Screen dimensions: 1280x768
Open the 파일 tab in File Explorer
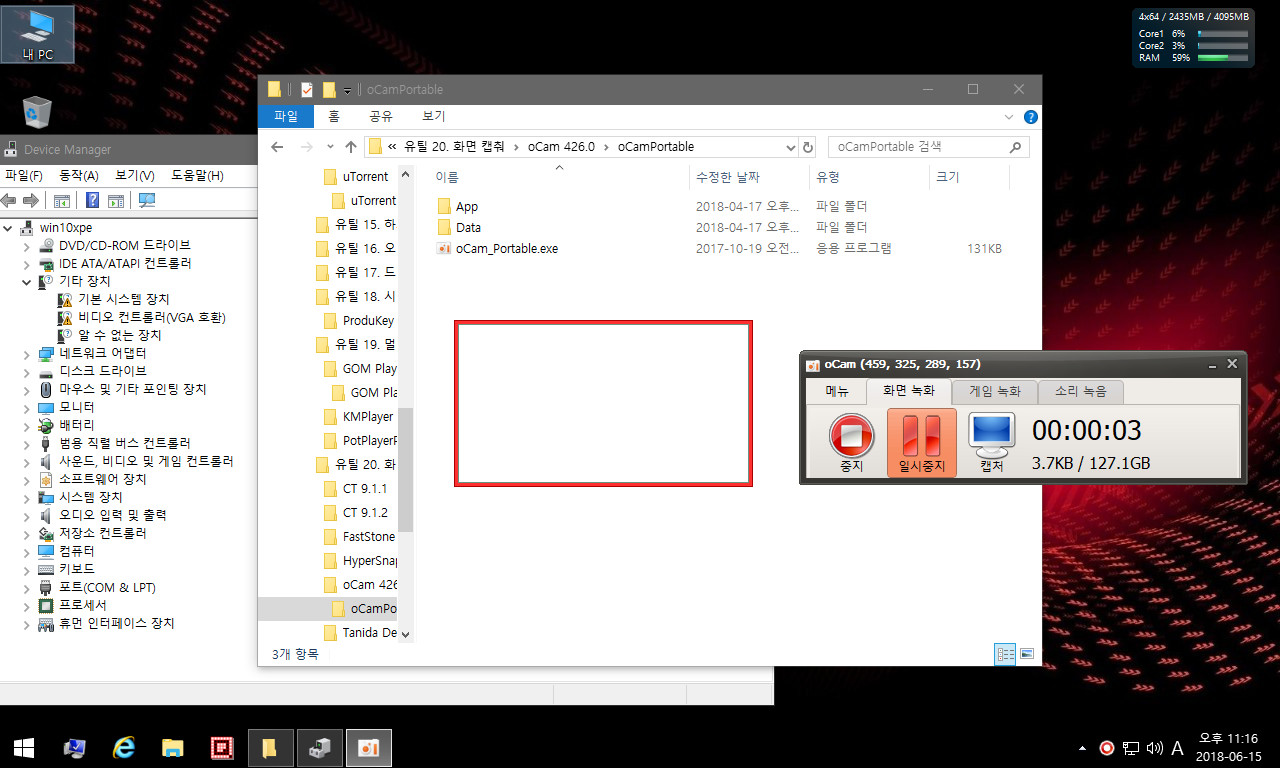(286, 116)
